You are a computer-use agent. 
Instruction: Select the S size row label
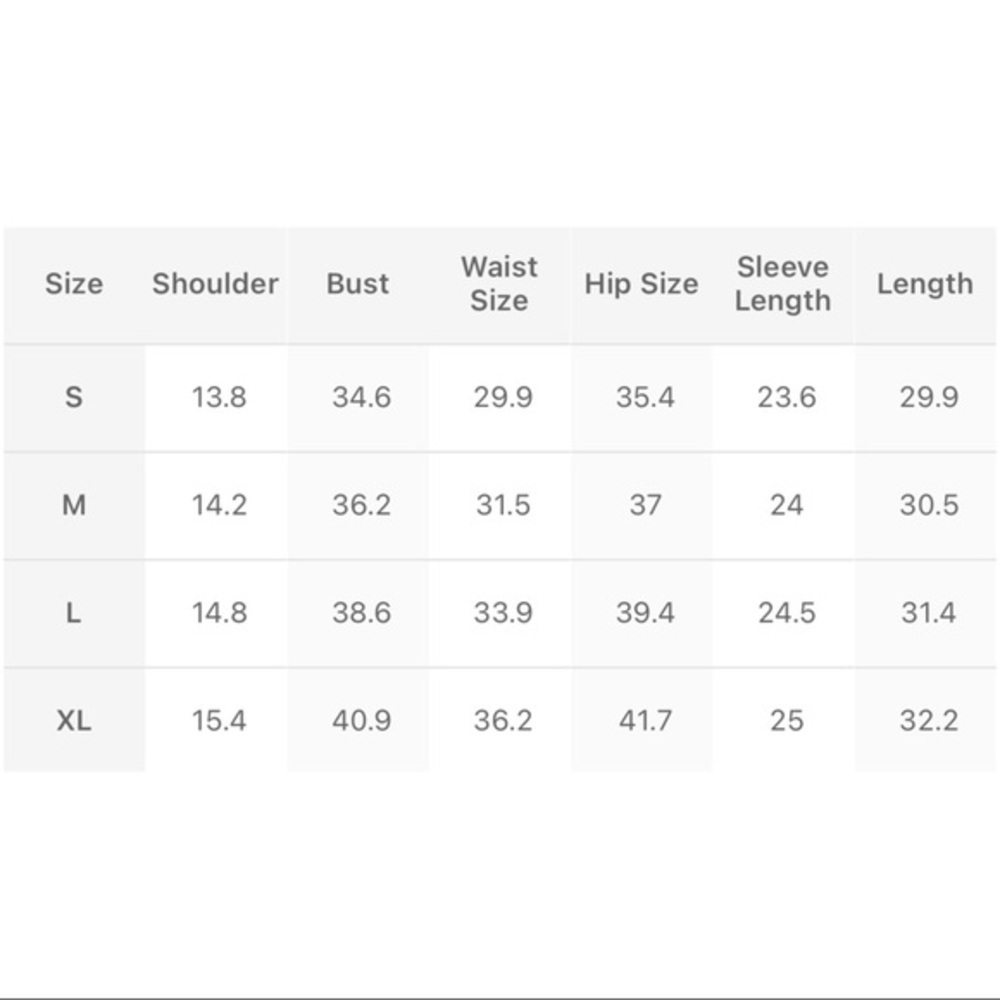(x=74, y=397)
